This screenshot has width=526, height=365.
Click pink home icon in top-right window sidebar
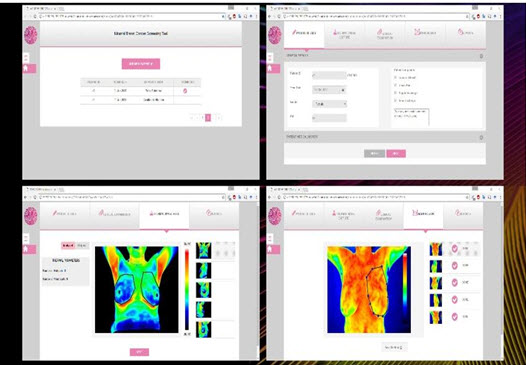pyautogui.click(x=273, y=68)
